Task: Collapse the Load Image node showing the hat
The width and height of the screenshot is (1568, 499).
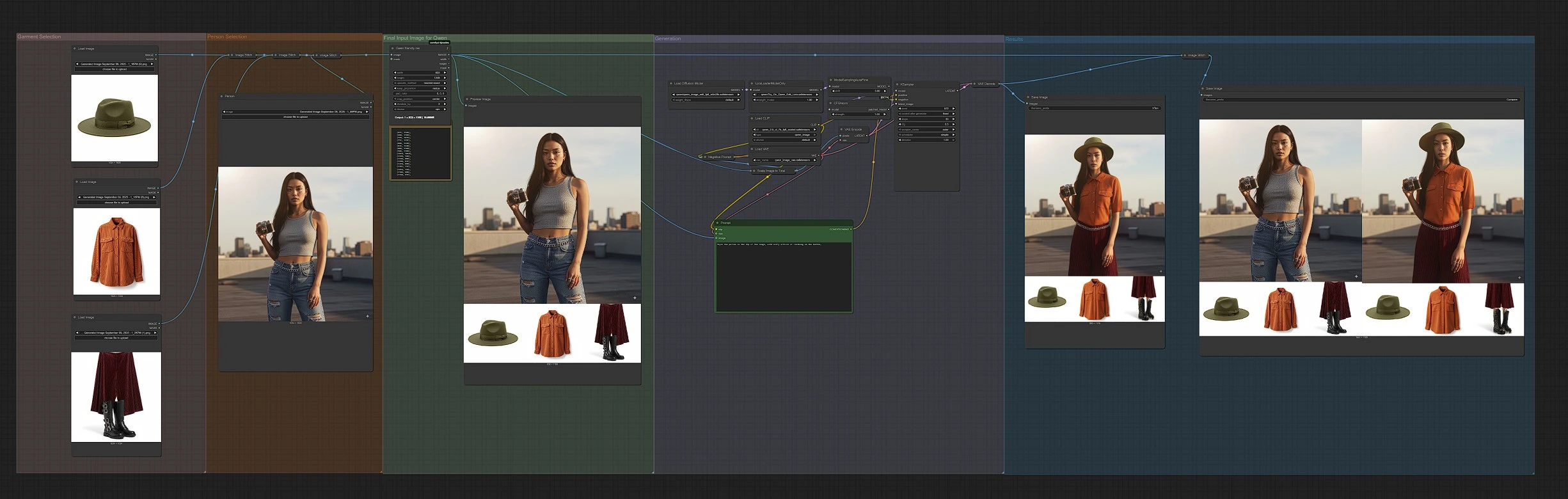Action: click(75, 49)
